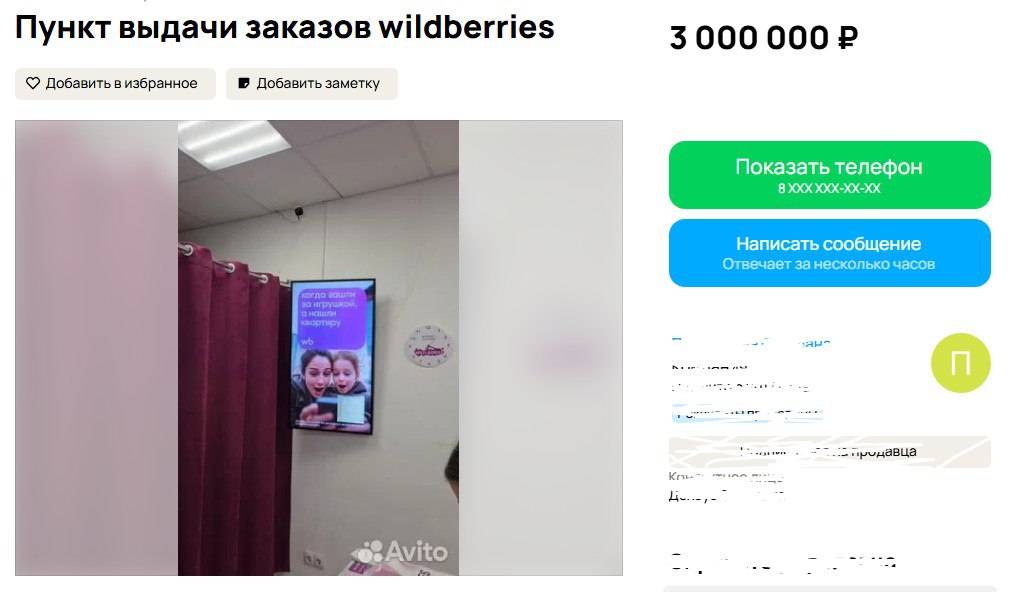The height and width of the screenshot is (592, 1024).
Task: Open the main listing photo
Action: tap(319, 348)
